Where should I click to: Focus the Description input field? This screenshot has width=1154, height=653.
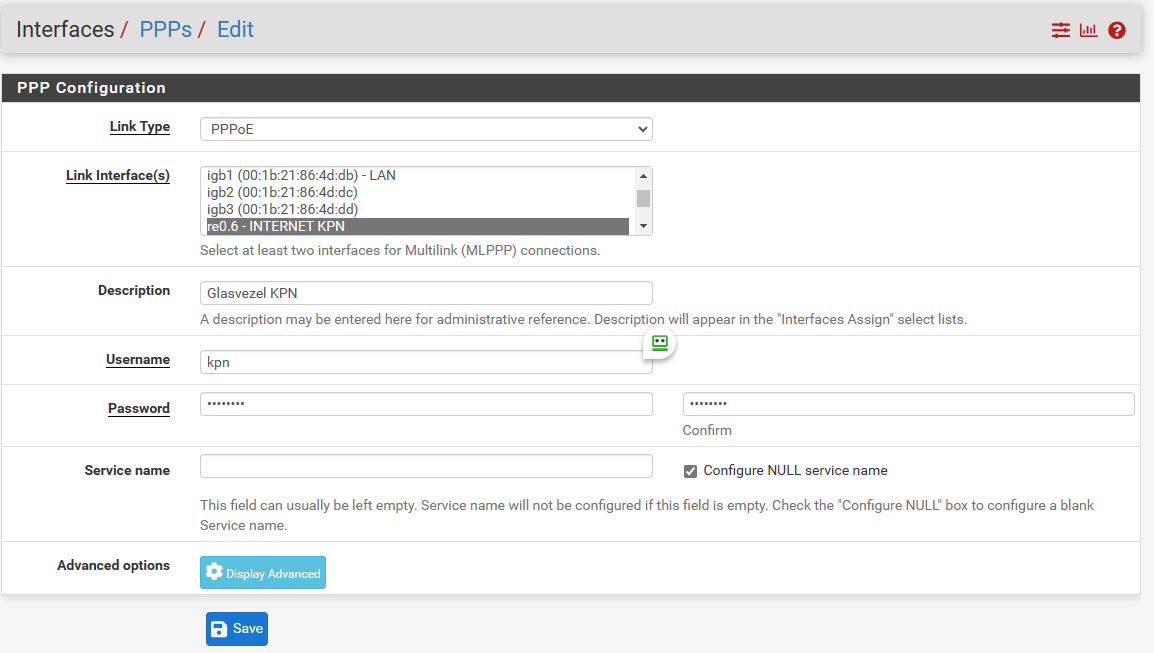(426, 293)
